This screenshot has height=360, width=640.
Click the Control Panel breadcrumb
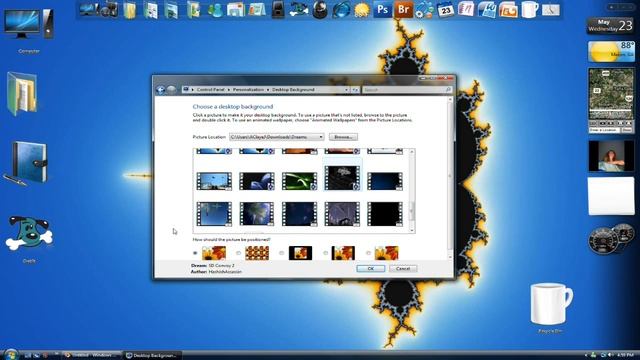pyautogui.click(x=211, y=90)
